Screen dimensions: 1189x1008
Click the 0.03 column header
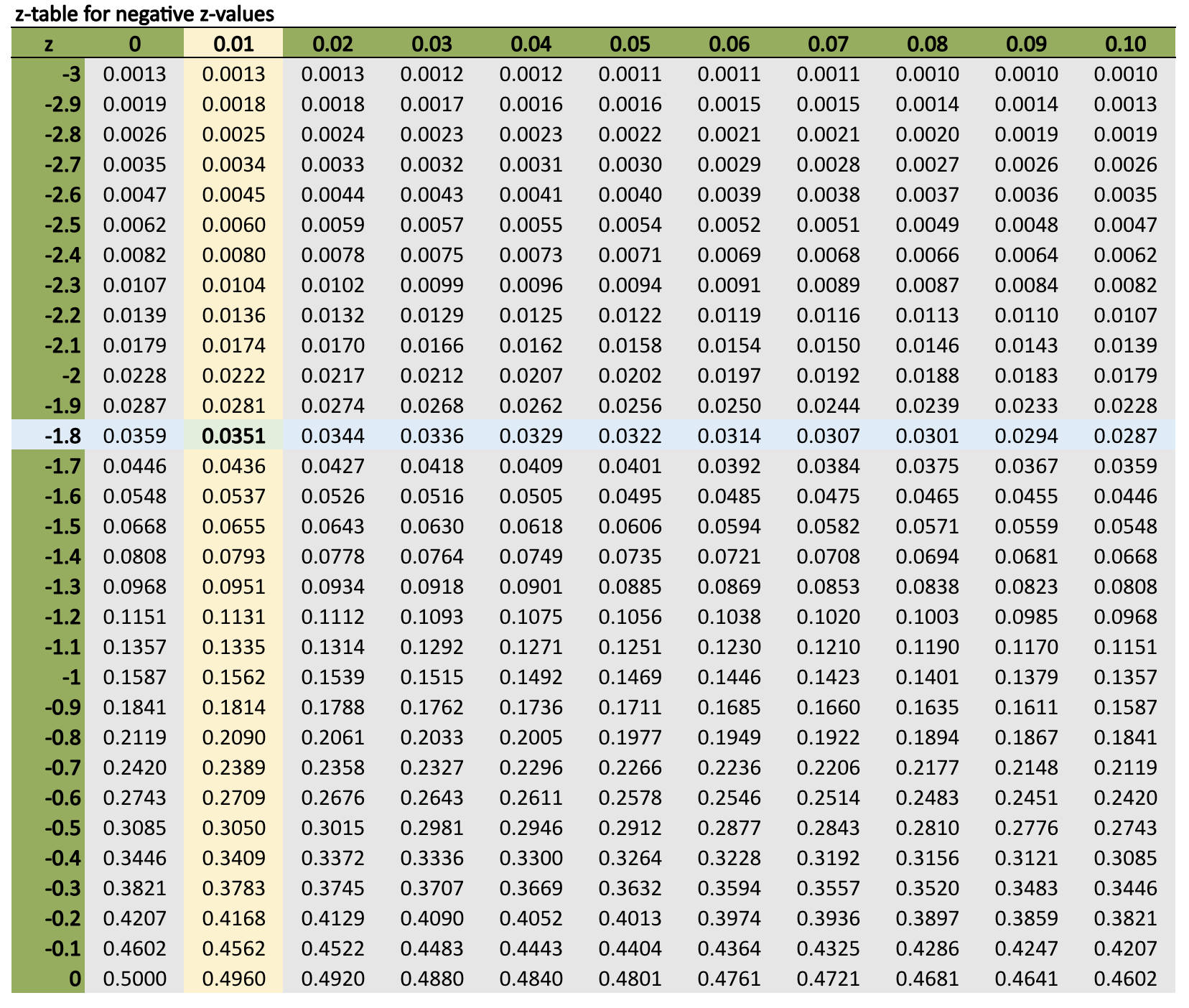(x=432, y=44)
